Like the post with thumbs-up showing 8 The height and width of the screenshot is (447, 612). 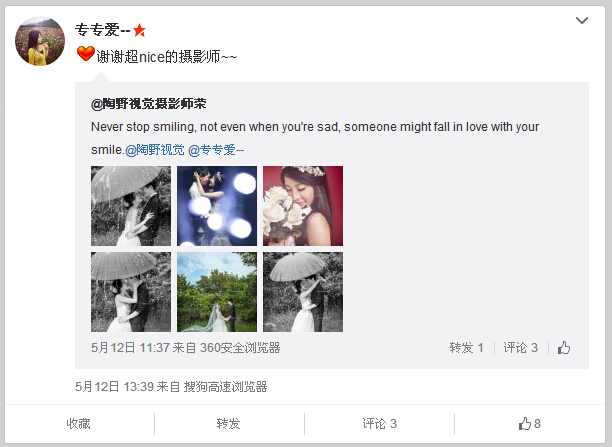[x=529, y=424]
